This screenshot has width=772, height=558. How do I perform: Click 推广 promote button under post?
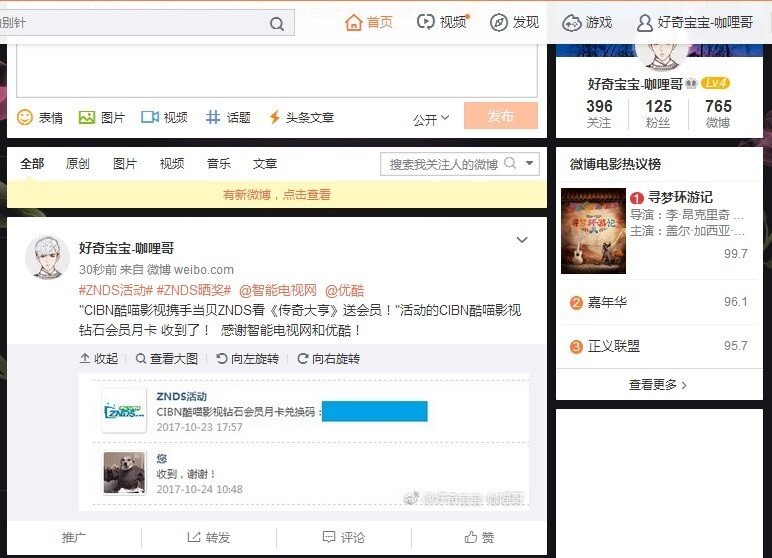point(74,537)
